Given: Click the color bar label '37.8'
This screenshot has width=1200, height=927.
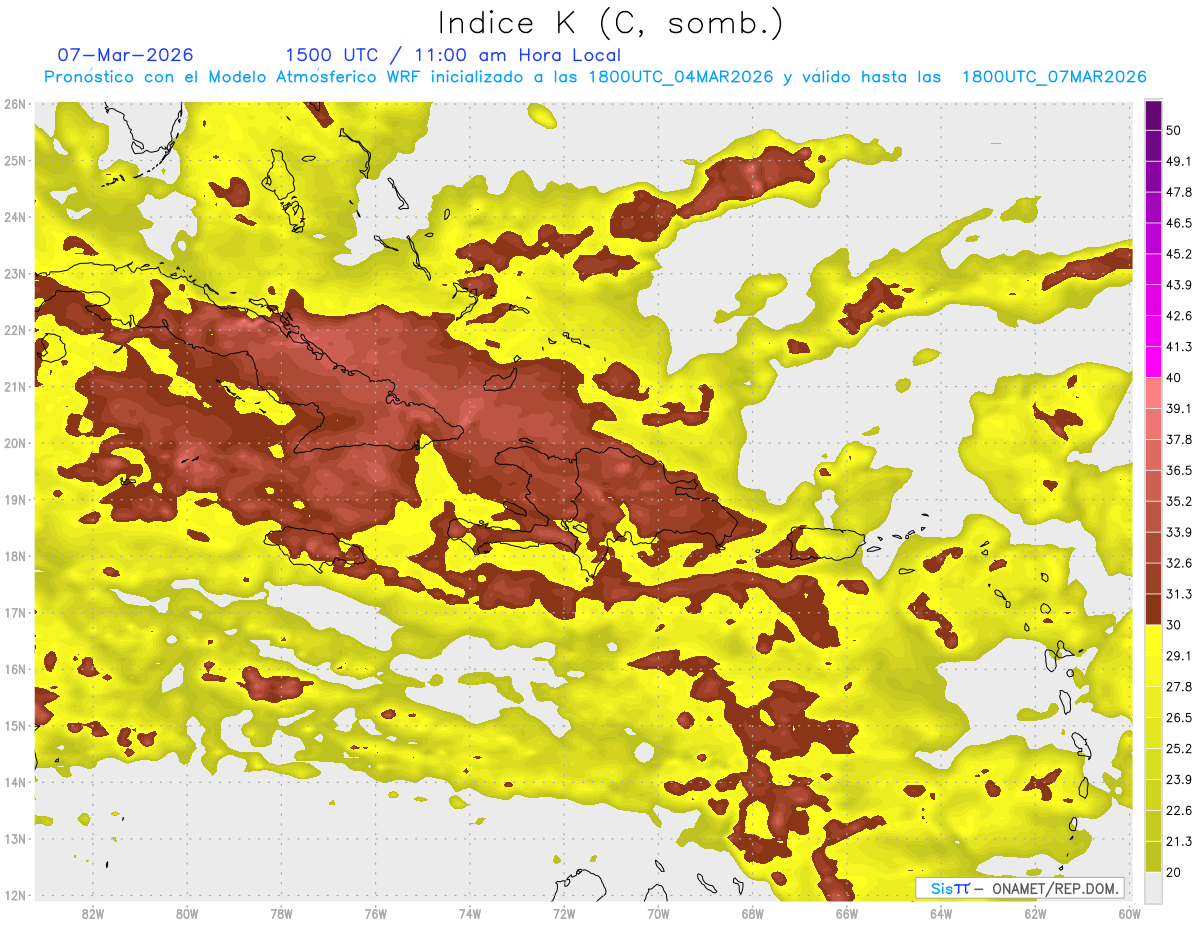Looking at the screenshot, I should point(1179,440).
